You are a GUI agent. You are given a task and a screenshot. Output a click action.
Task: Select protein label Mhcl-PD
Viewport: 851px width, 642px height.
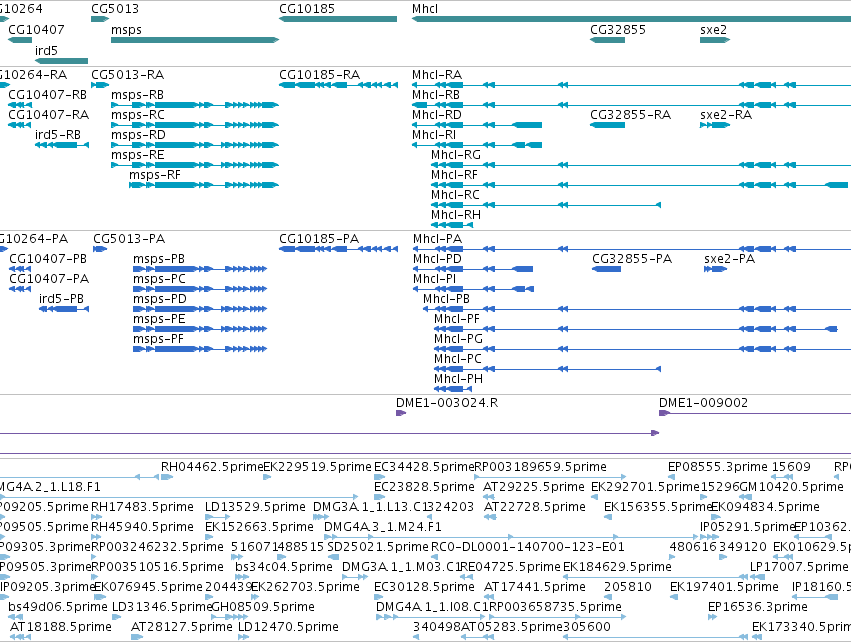pyautogui.click(x=437, y=259)
